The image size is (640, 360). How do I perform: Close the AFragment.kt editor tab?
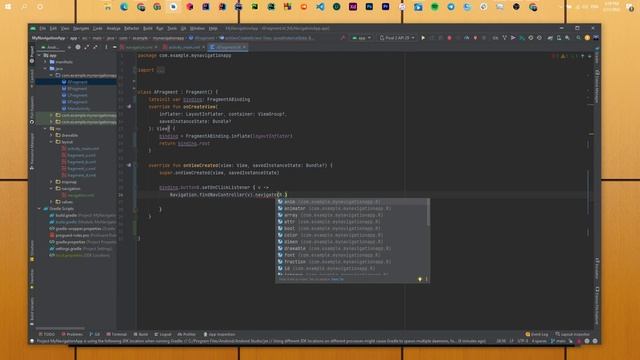(244, 47)
